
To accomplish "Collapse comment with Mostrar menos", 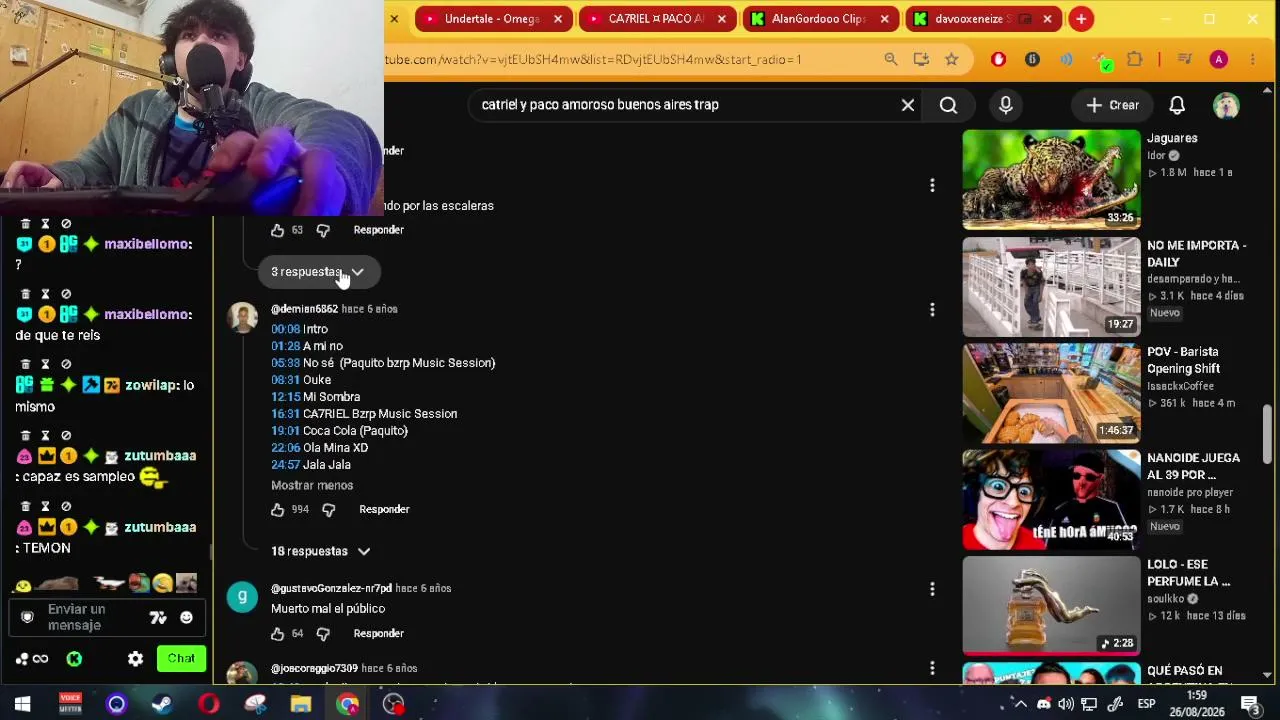I will pos(312,486).
